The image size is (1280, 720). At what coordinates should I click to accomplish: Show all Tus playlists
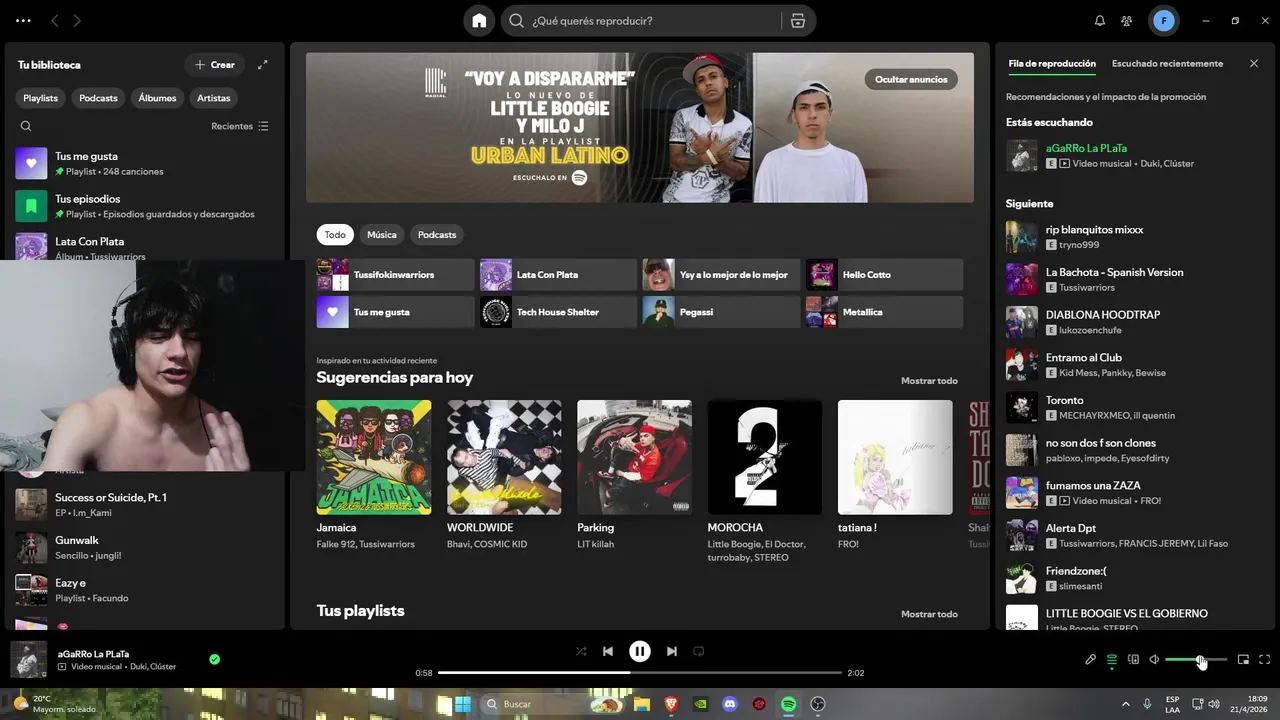pos(929,614)
